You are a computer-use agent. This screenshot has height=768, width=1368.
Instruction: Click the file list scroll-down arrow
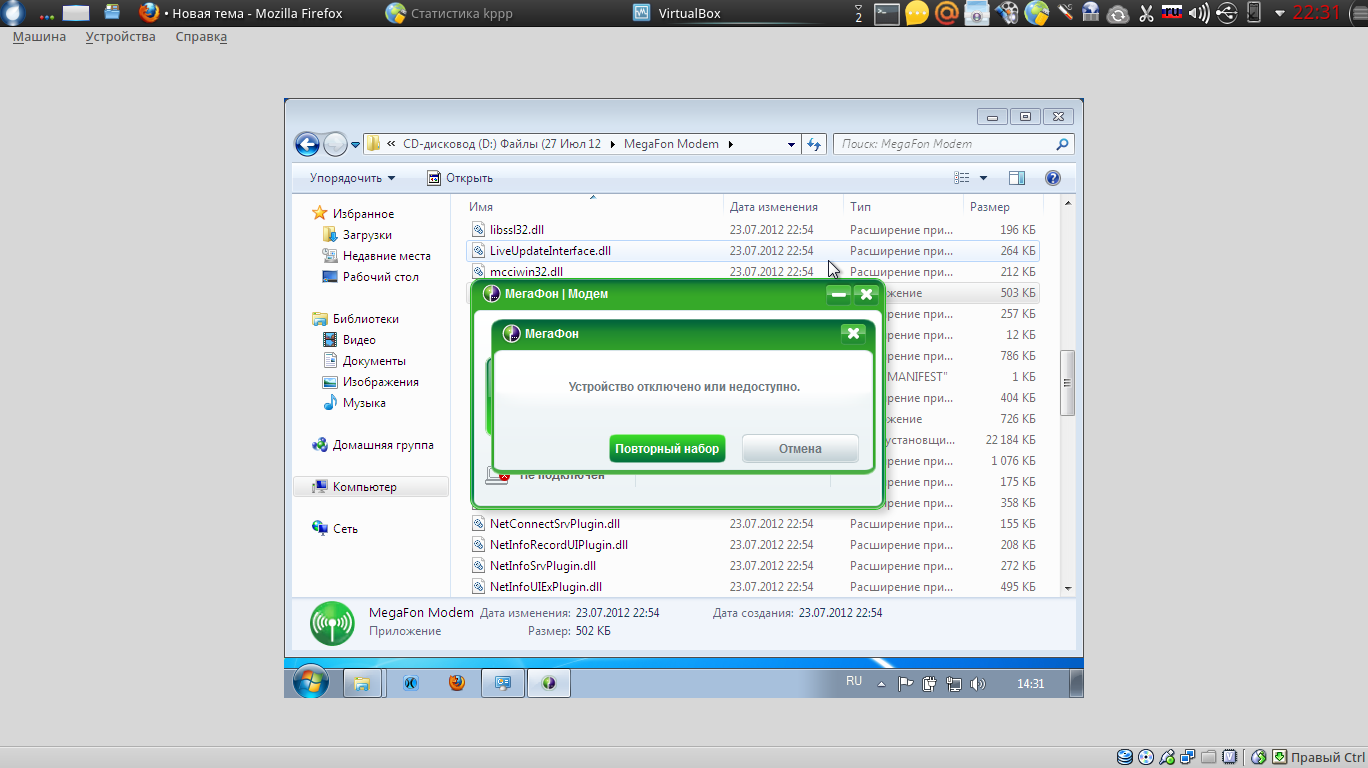coord(1068,588)
